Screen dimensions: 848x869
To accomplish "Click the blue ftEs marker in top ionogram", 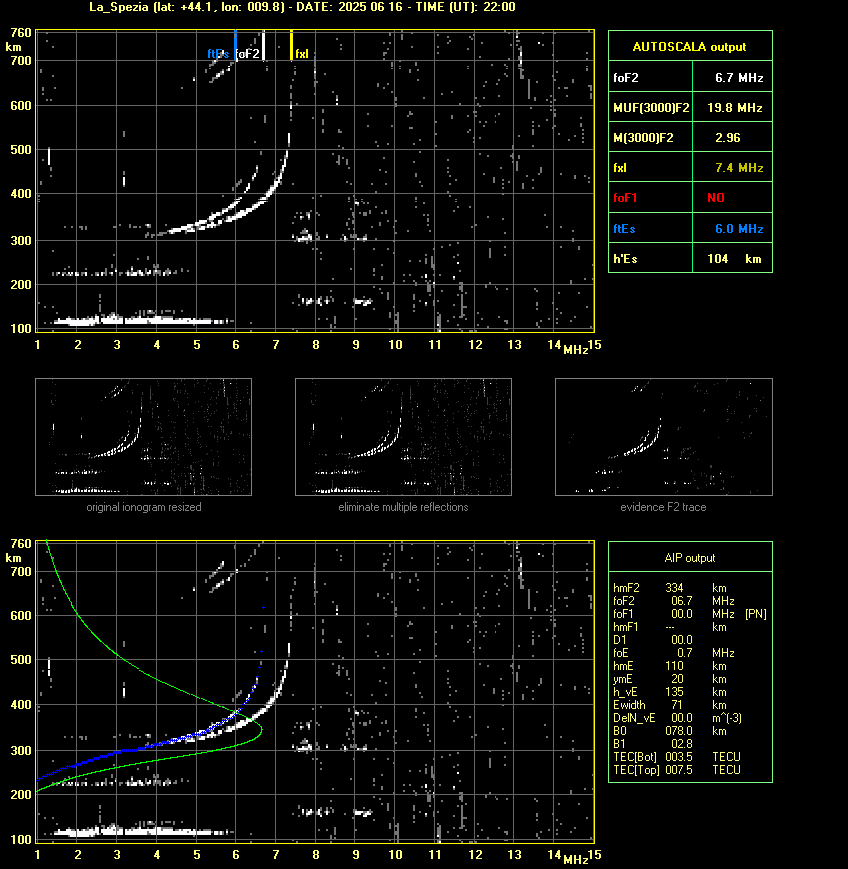I will pyautogui.click(x=236, y=45).
